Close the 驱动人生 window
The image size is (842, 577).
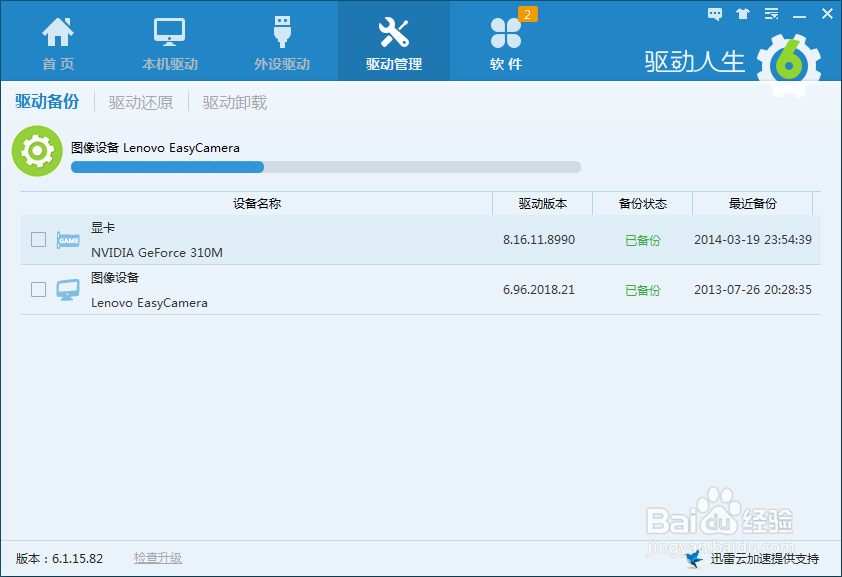(x=828, y=14)
